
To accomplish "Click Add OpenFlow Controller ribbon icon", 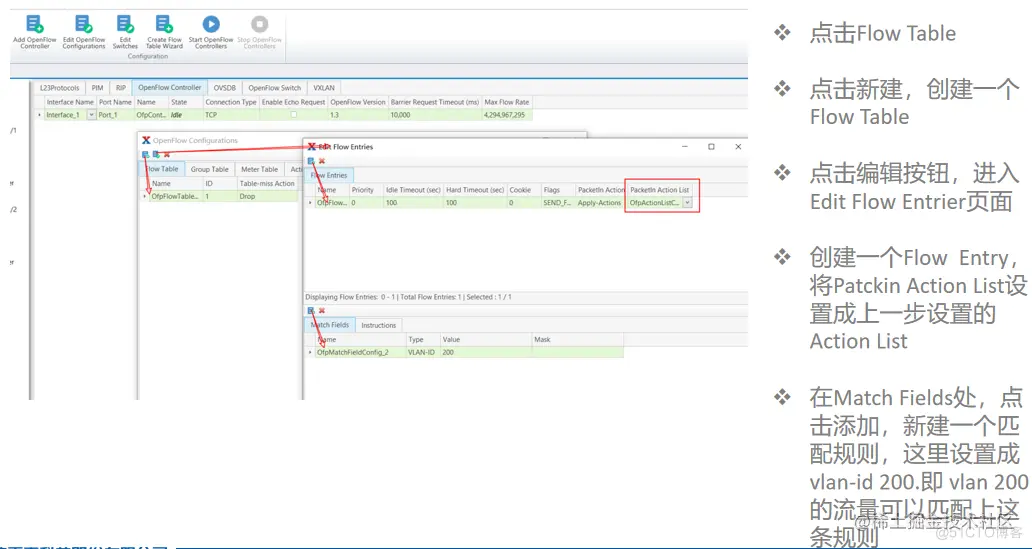I will [35, 24].
